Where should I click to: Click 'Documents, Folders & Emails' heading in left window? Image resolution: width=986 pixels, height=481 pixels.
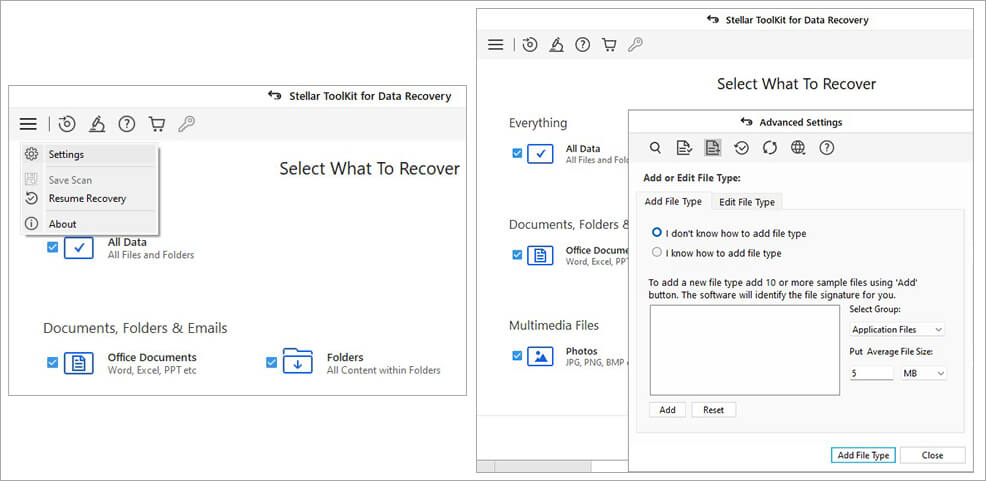click(x=135, y=328)
